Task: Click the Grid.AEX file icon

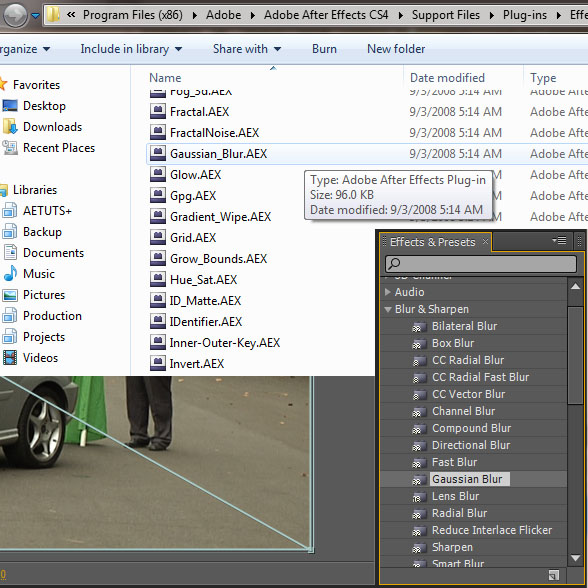Action: coord(158,237)
